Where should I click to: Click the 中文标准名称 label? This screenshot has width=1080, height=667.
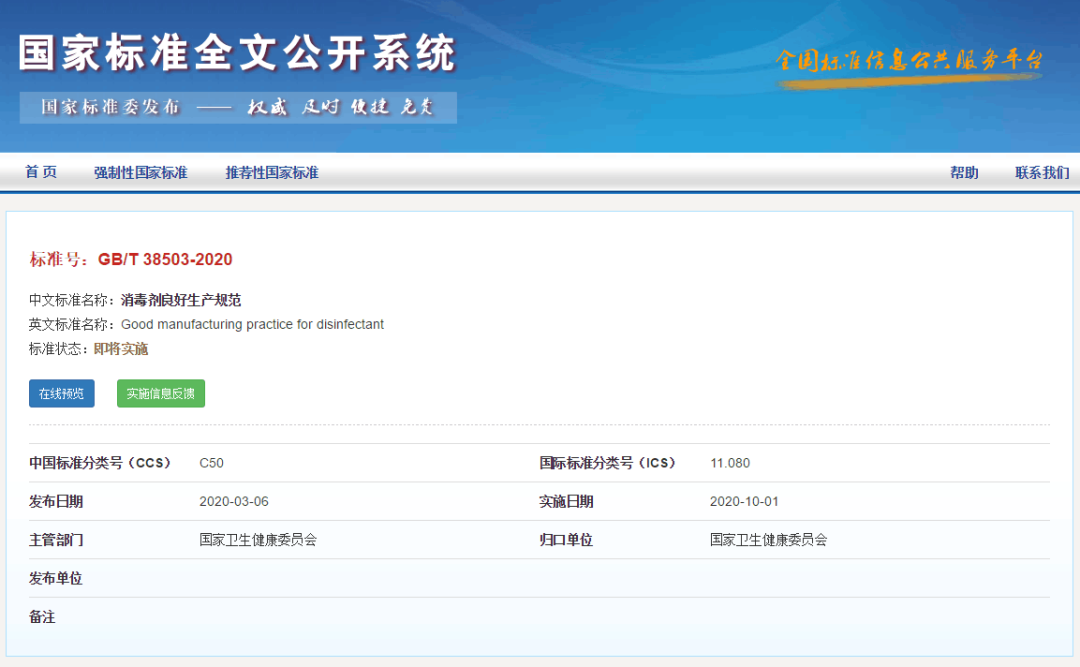(72, 300)
